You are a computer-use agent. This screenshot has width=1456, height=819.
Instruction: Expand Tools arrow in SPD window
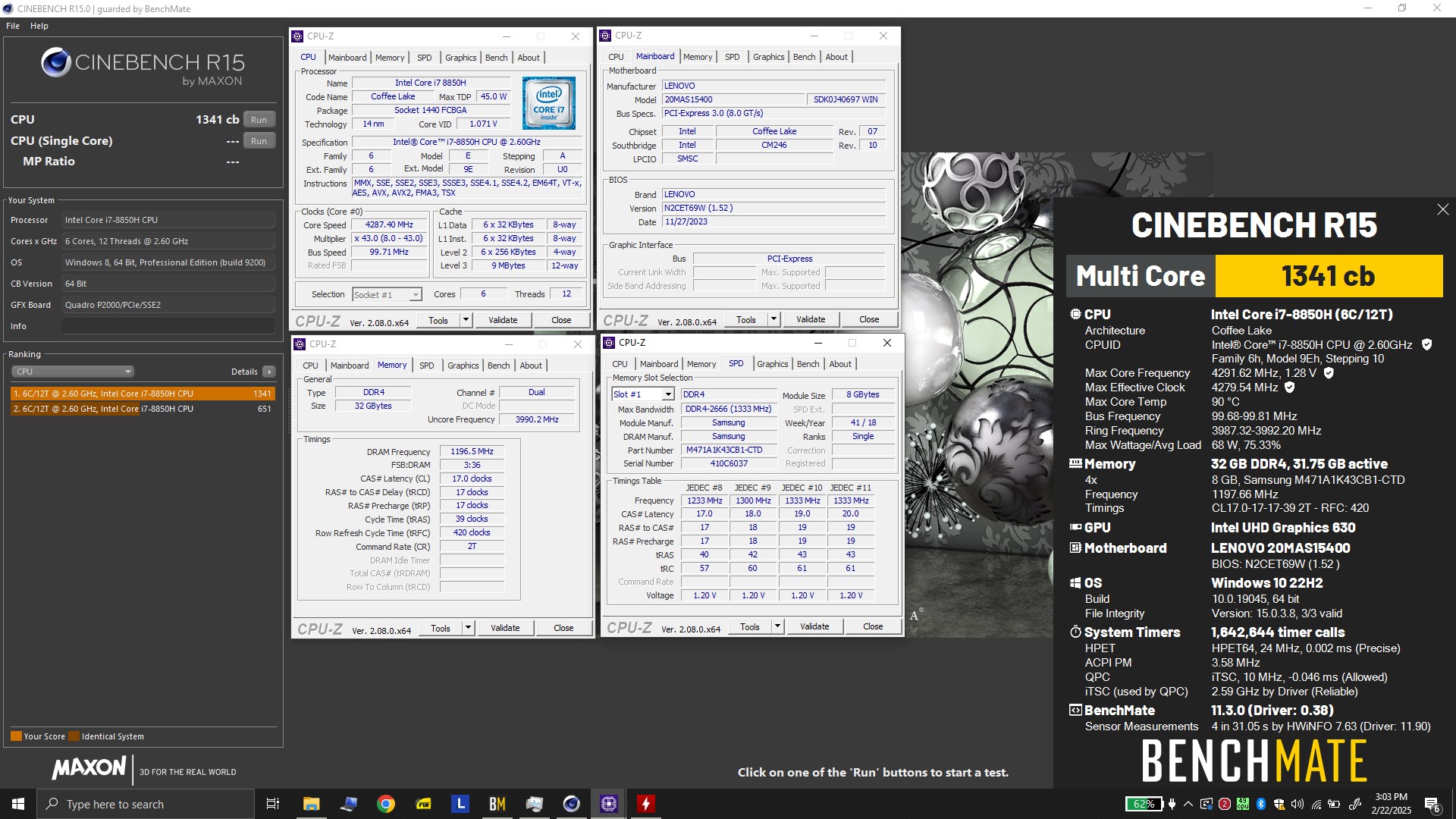coord(778,626)
